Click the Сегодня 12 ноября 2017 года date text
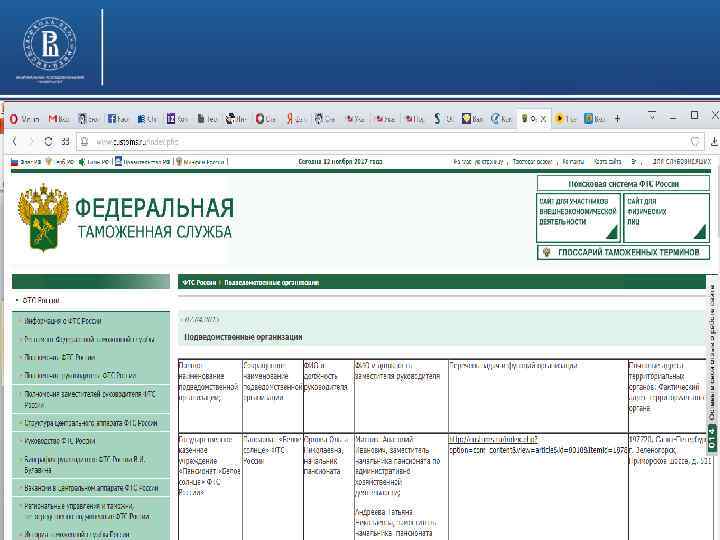Image resolution: width=720 pixels, height=540 pixels. point(340,162)
